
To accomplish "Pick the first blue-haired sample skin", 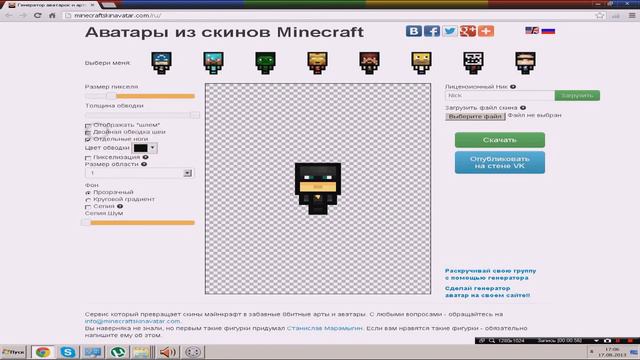I will point(161,63).
